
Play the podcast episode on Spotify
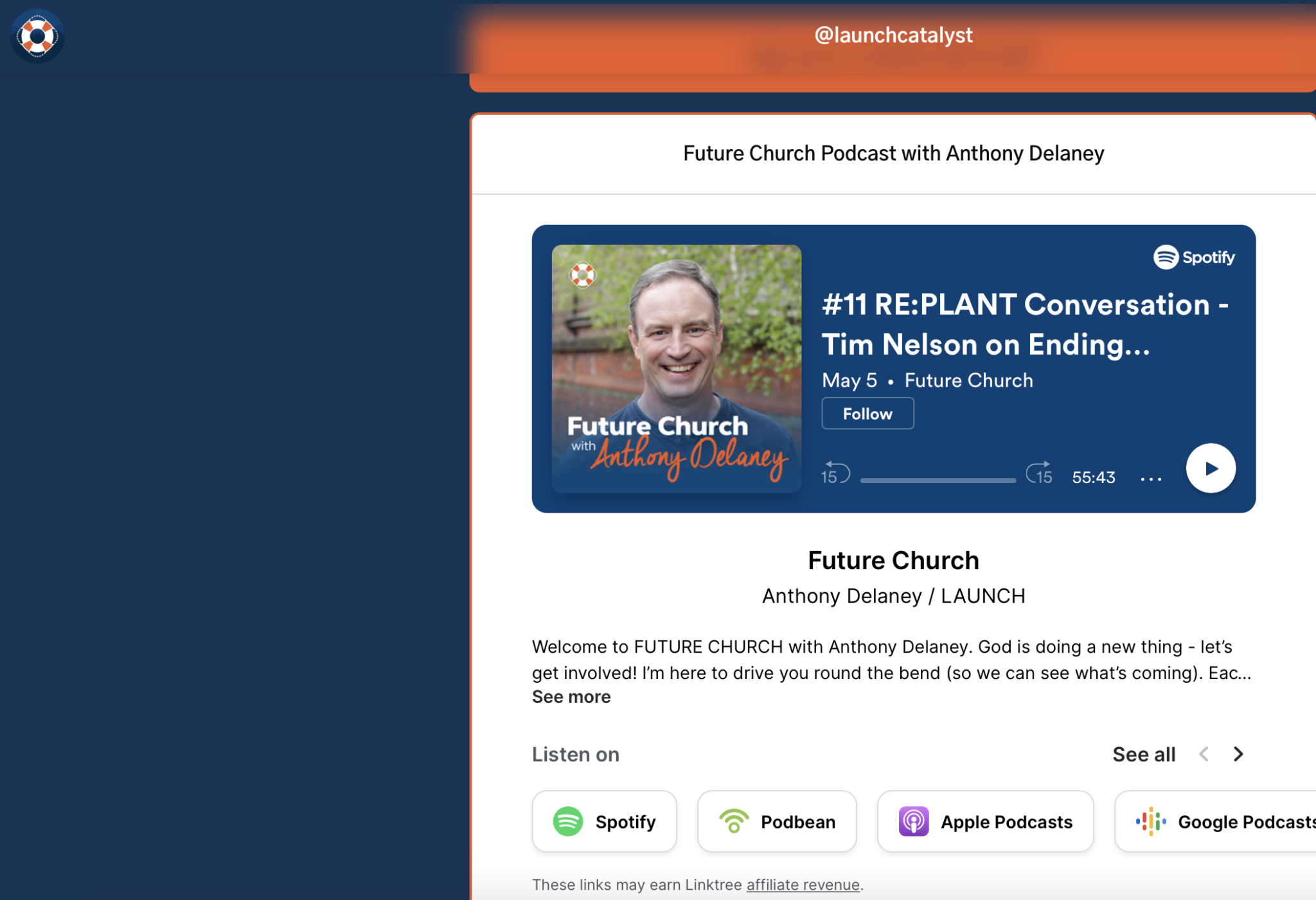point(1211,468)
